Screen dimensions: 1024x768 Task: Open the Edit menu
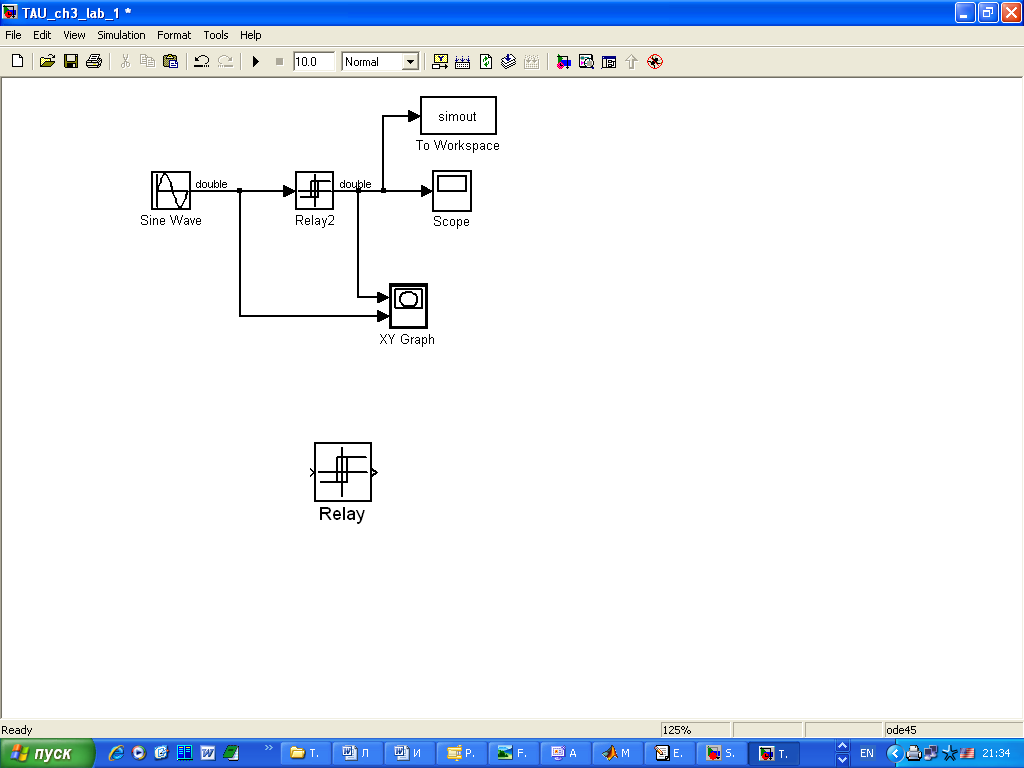[x=42, y=35]
